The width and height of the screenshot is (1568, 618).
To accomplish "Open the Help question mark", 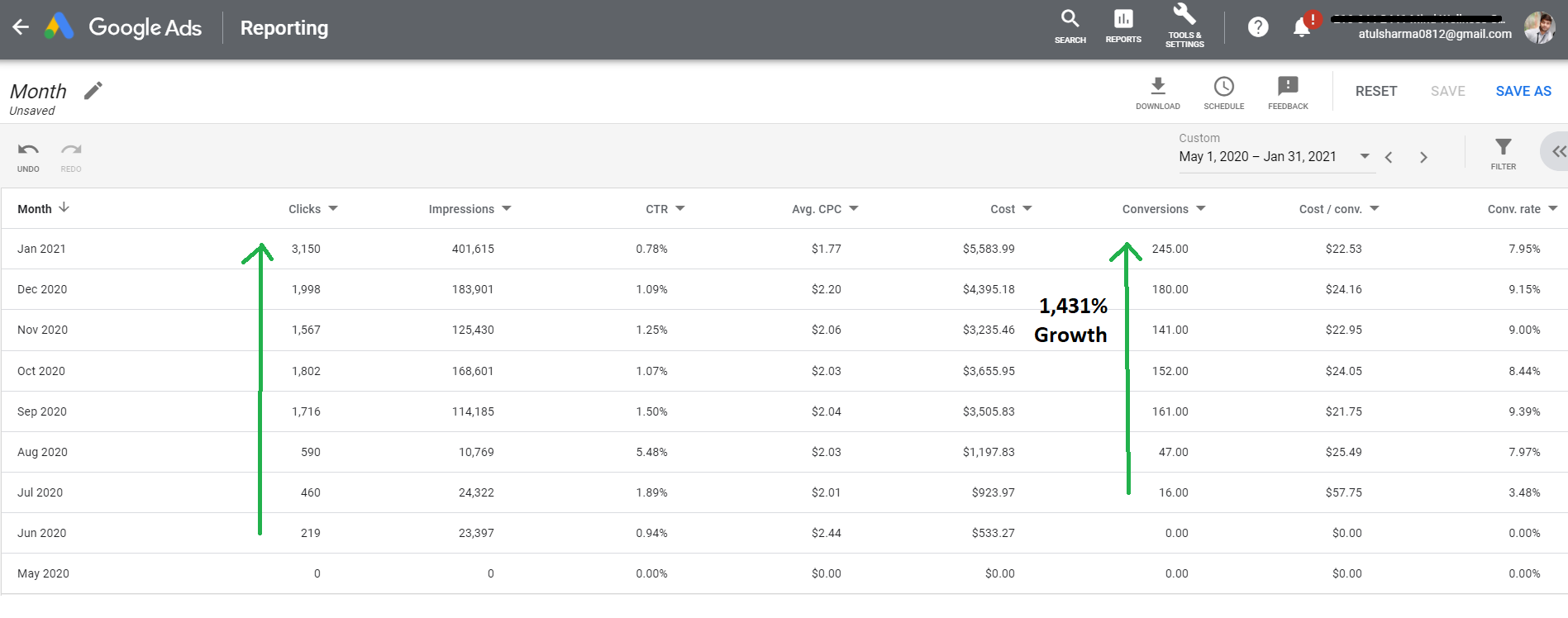I will tap(1258, 27).
